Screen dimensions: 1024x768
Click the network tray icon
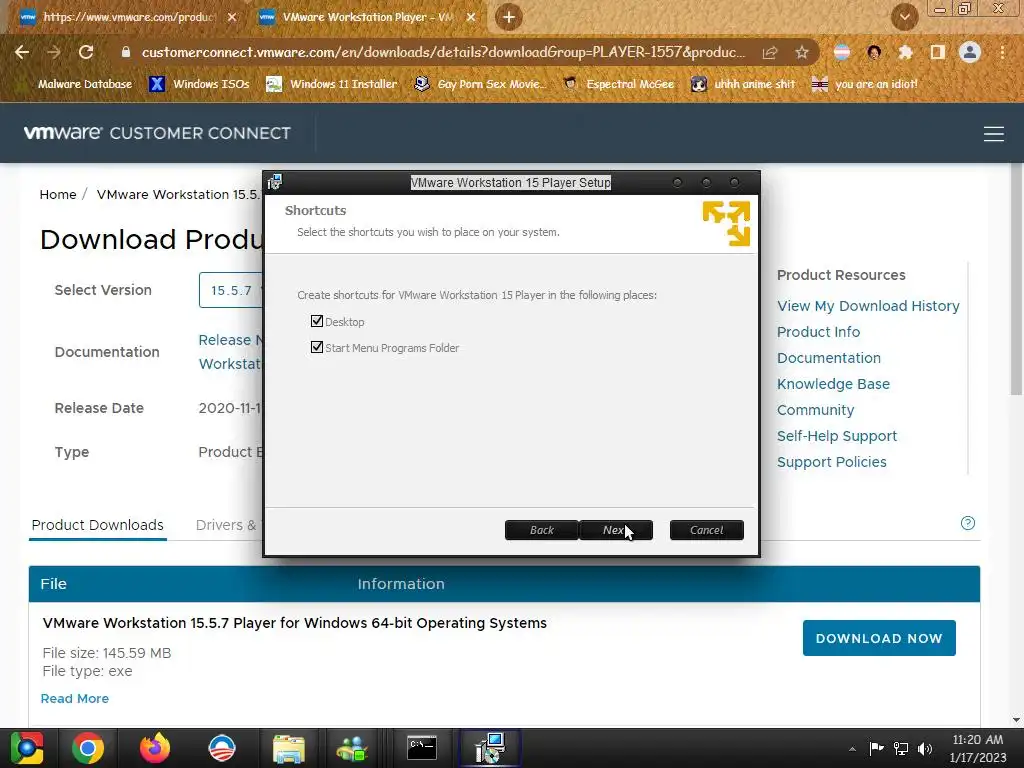(x=901, y=748)
